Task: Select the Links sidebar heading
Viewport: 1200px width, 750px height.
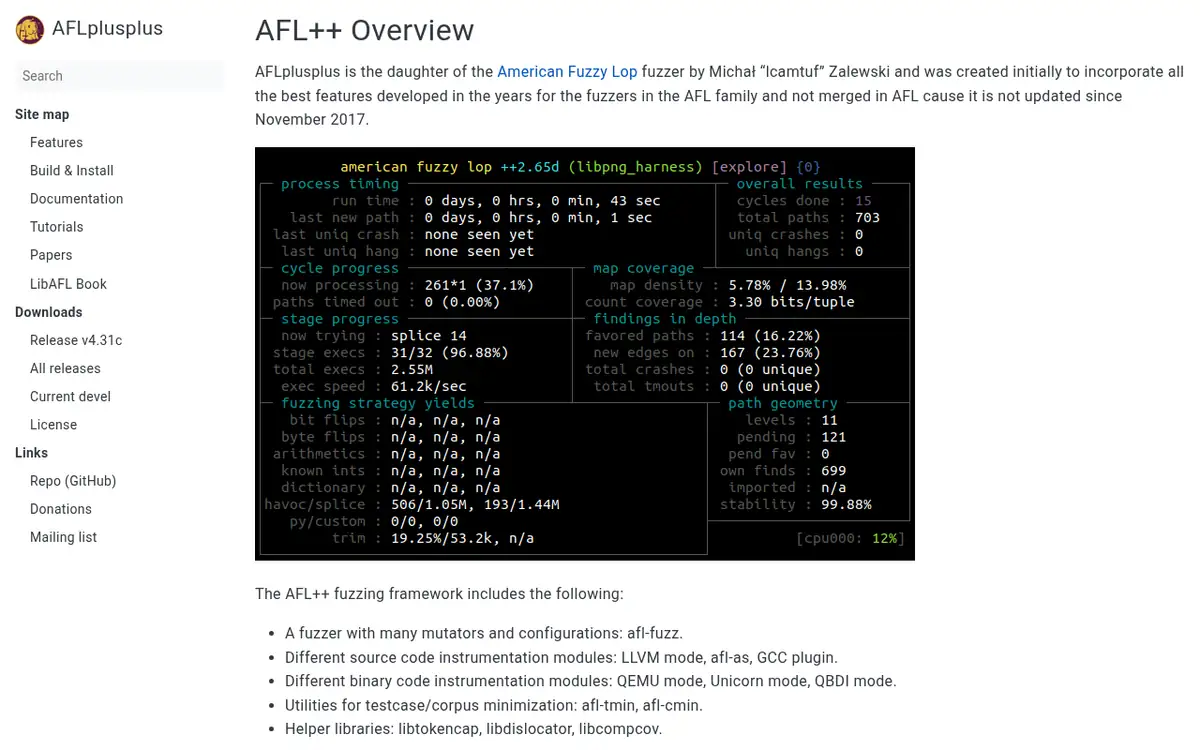Action: tap(32, 453)
